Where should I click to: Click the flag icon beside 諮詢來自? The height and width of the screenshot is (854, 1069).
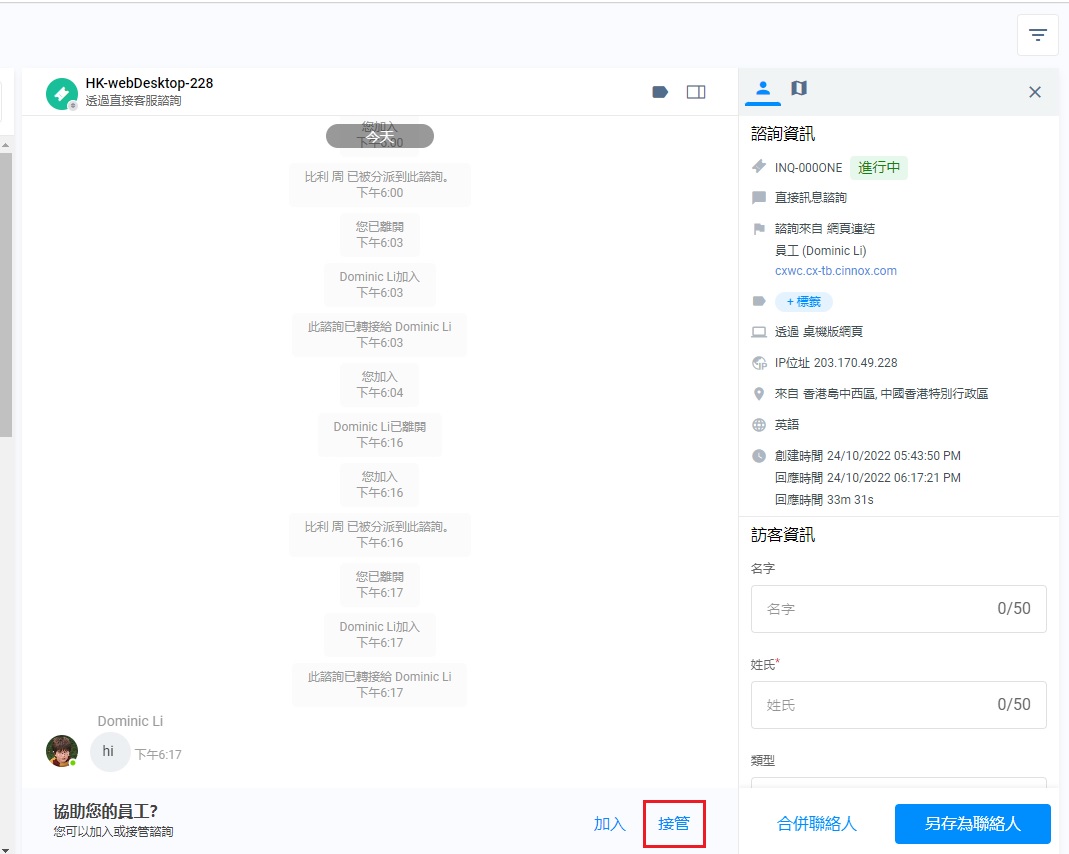tap(759, 229)
